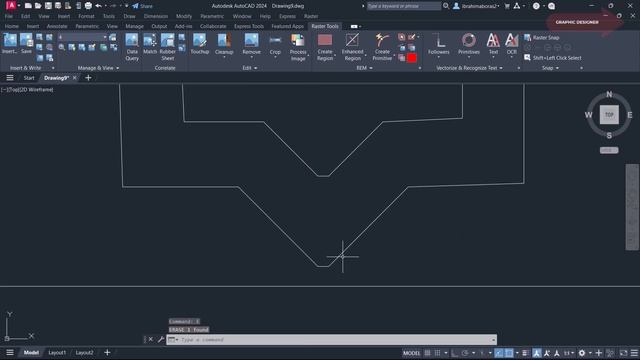Open the Draw menu

129,16
